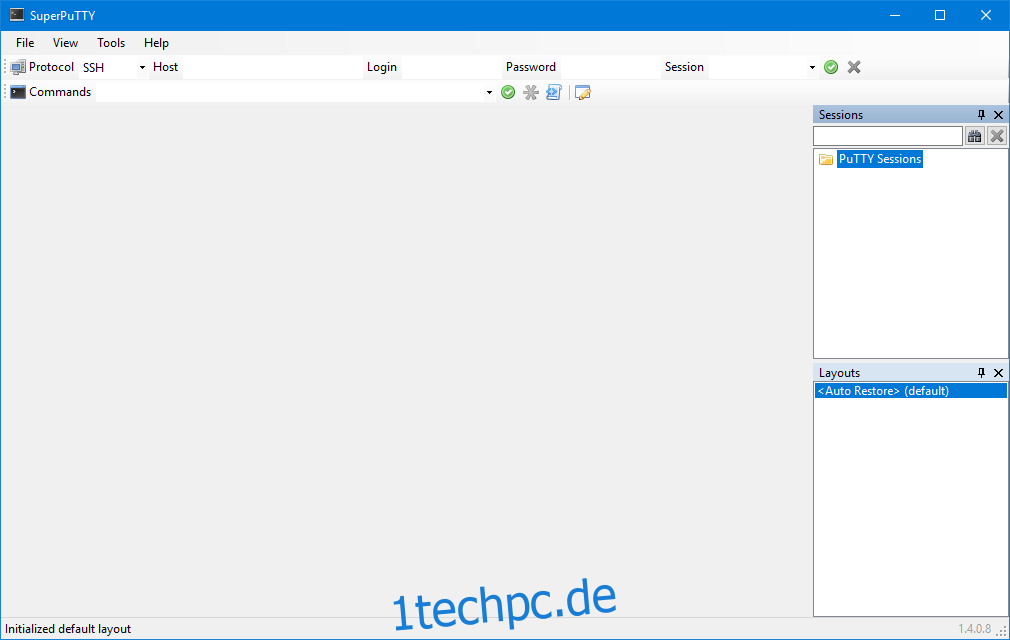Click the Password input field

pos(609,68)
